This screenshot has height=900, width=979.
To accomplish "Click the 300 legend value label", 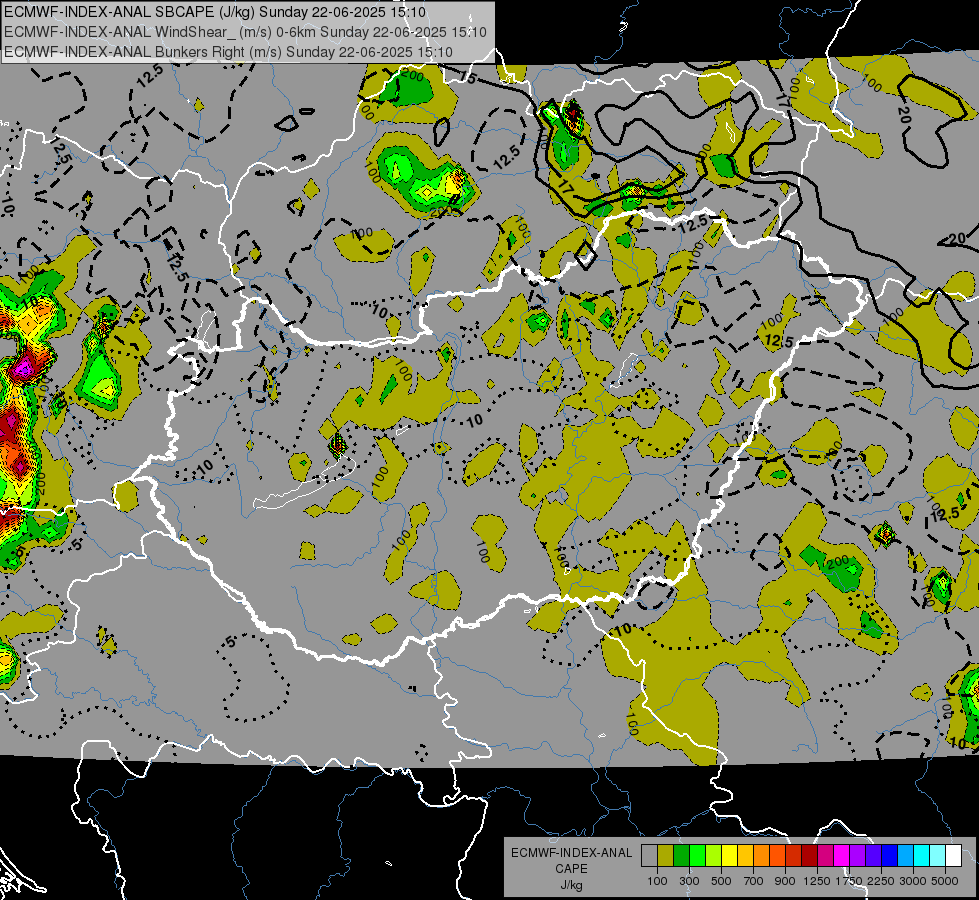I will click(x=689, y=881).
